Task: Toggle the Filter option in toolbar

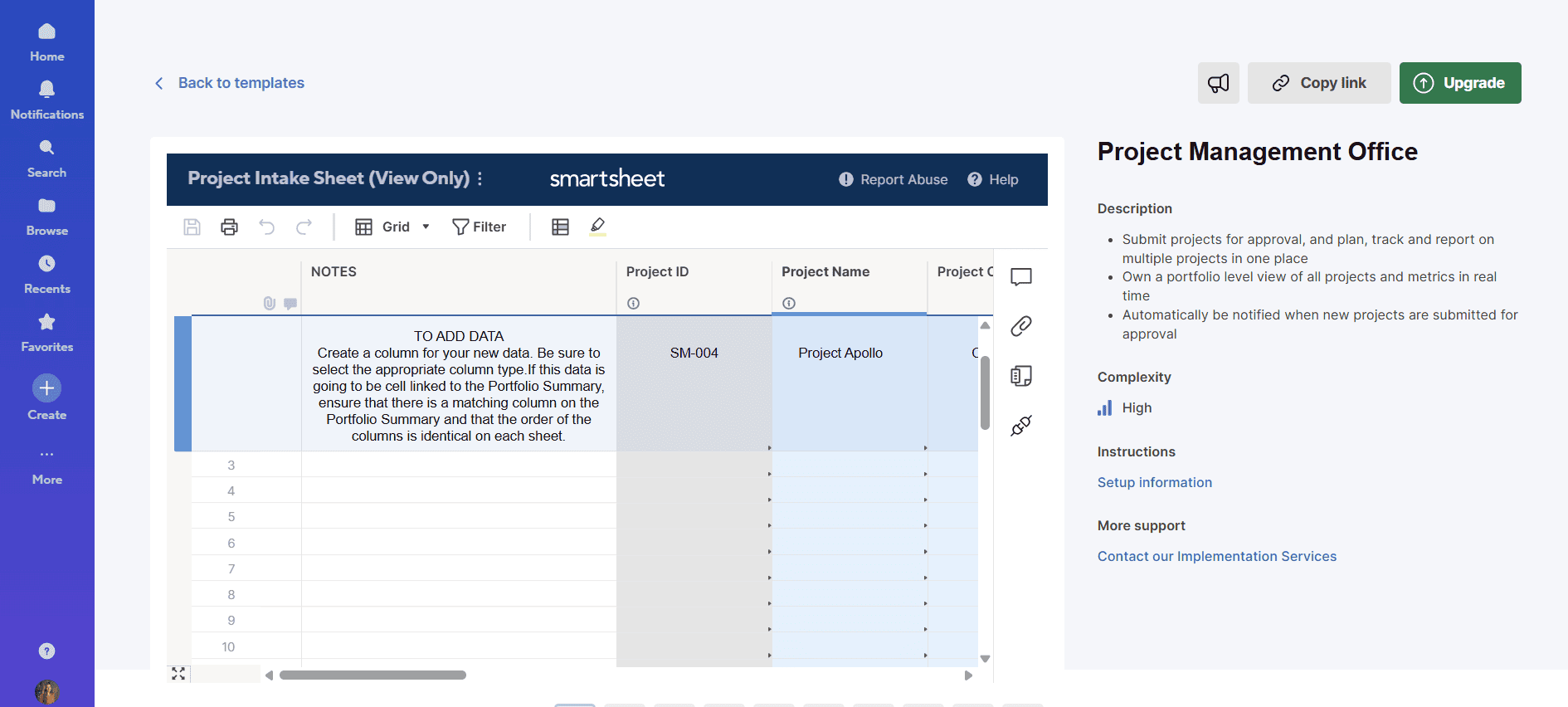Action: pos(479,227)
